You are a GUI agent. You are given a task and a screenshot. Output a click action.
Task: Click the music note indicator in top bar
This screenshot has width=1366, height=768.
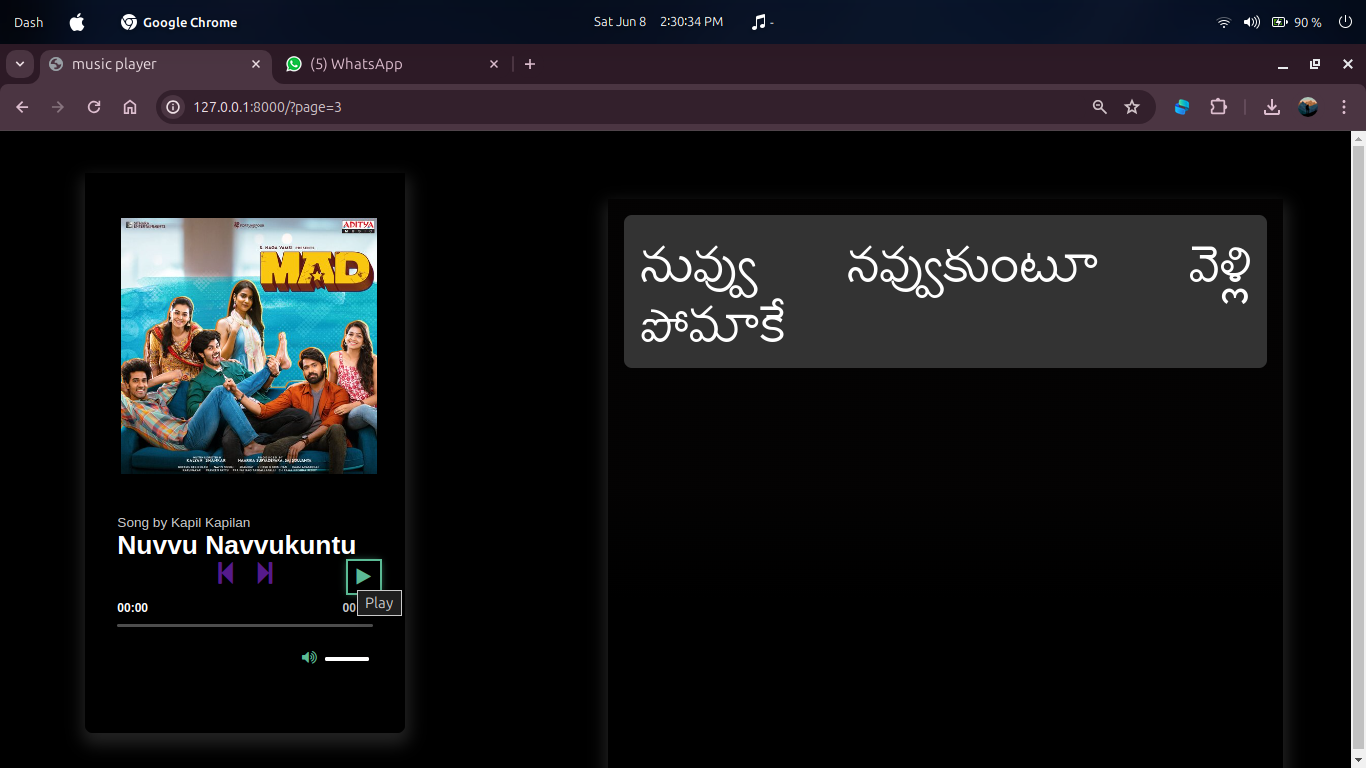[762, 22]
